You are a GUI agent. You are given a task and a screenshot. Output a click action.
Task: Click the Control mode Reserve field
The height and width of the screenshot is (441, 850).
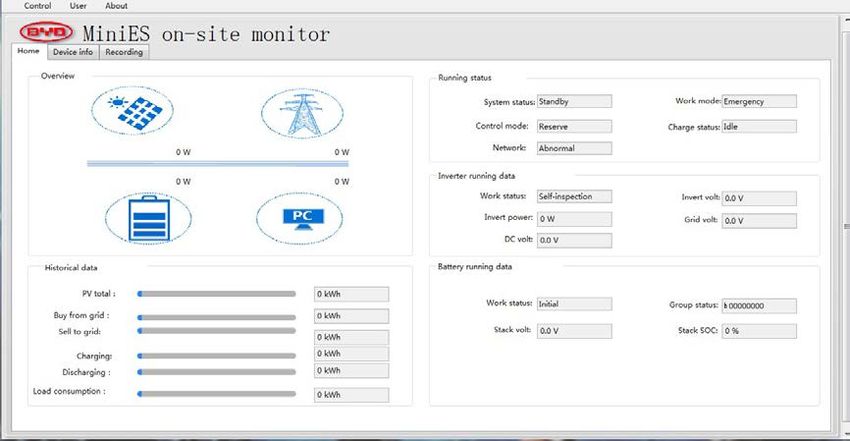[575, 126]
